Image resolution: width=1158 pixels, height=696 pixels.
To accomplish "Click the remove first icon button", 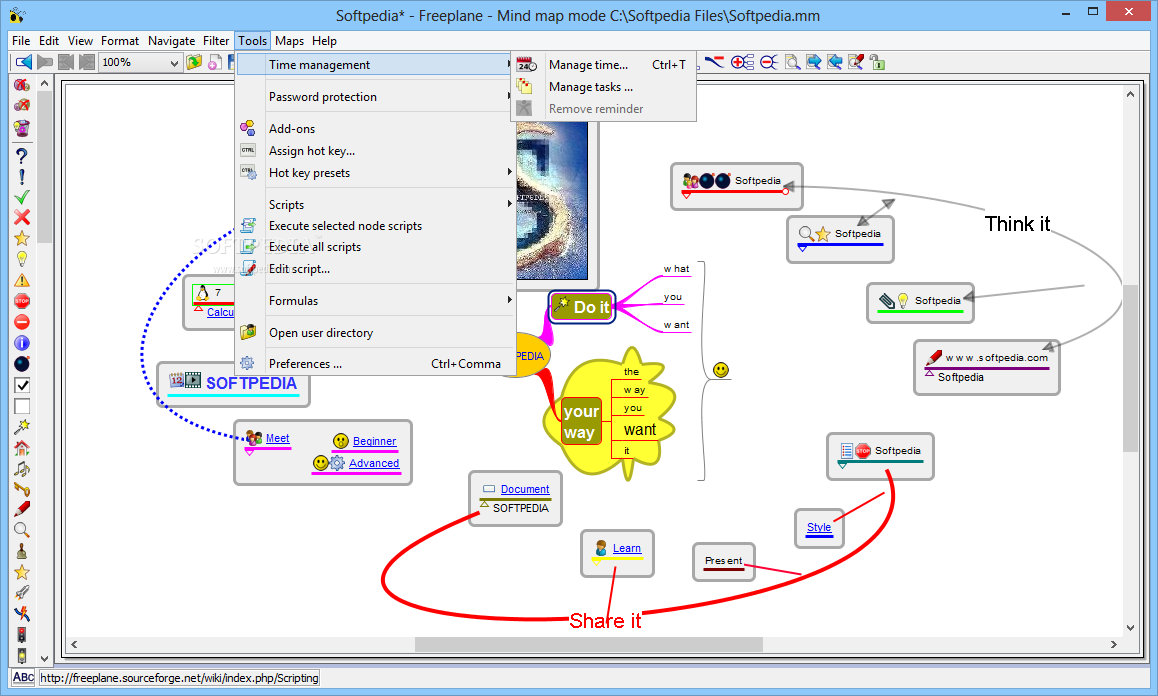I will coord(22,85).
